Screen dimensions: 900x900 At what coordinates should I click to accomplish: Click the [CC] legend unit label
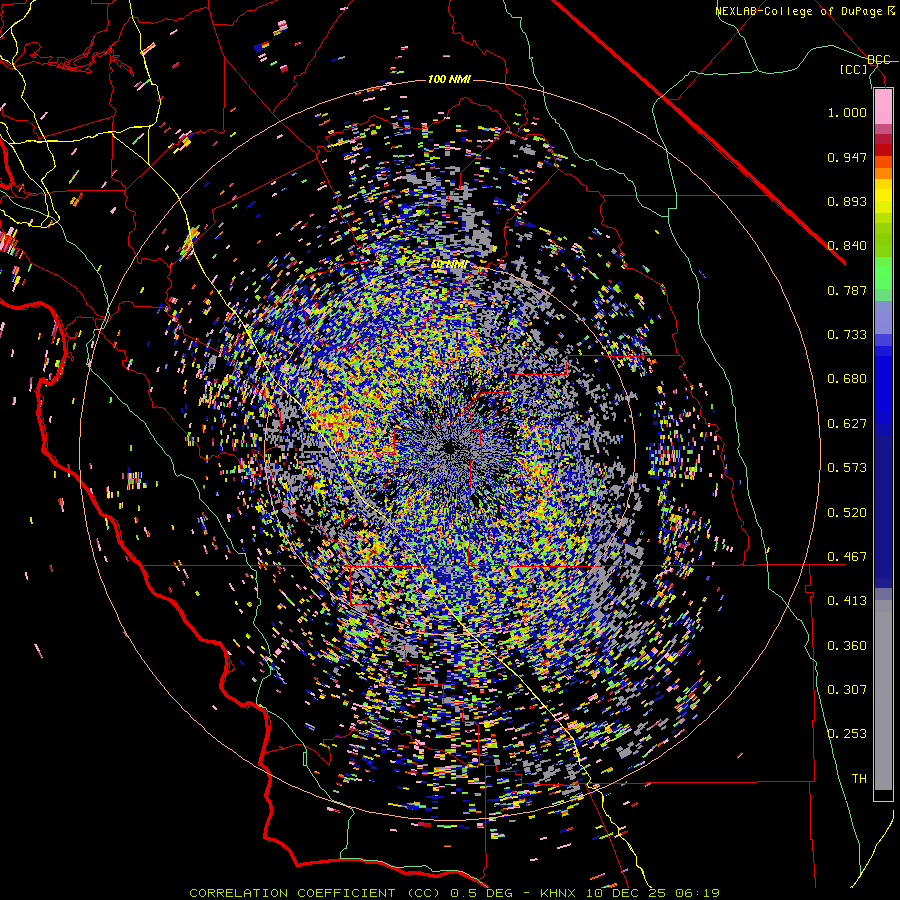pyautogui.click(x=853, y=69)
